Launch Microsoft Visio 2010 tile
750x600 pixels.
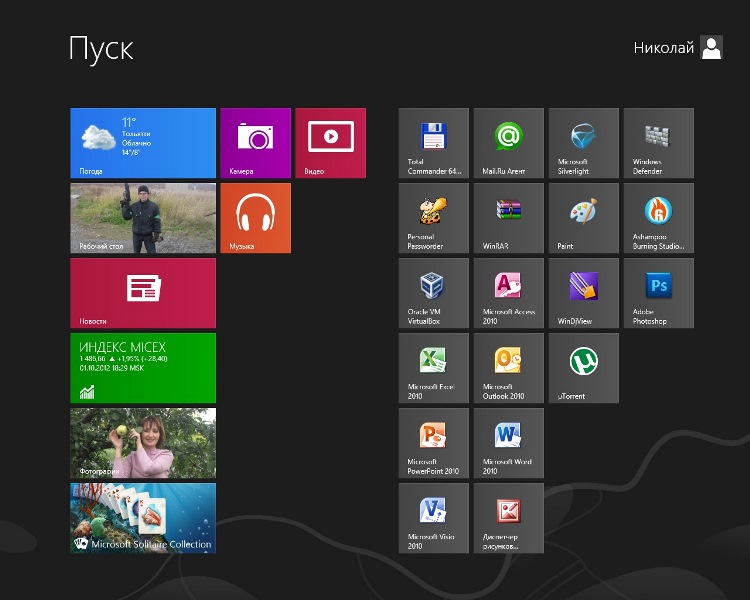point(434,518)
